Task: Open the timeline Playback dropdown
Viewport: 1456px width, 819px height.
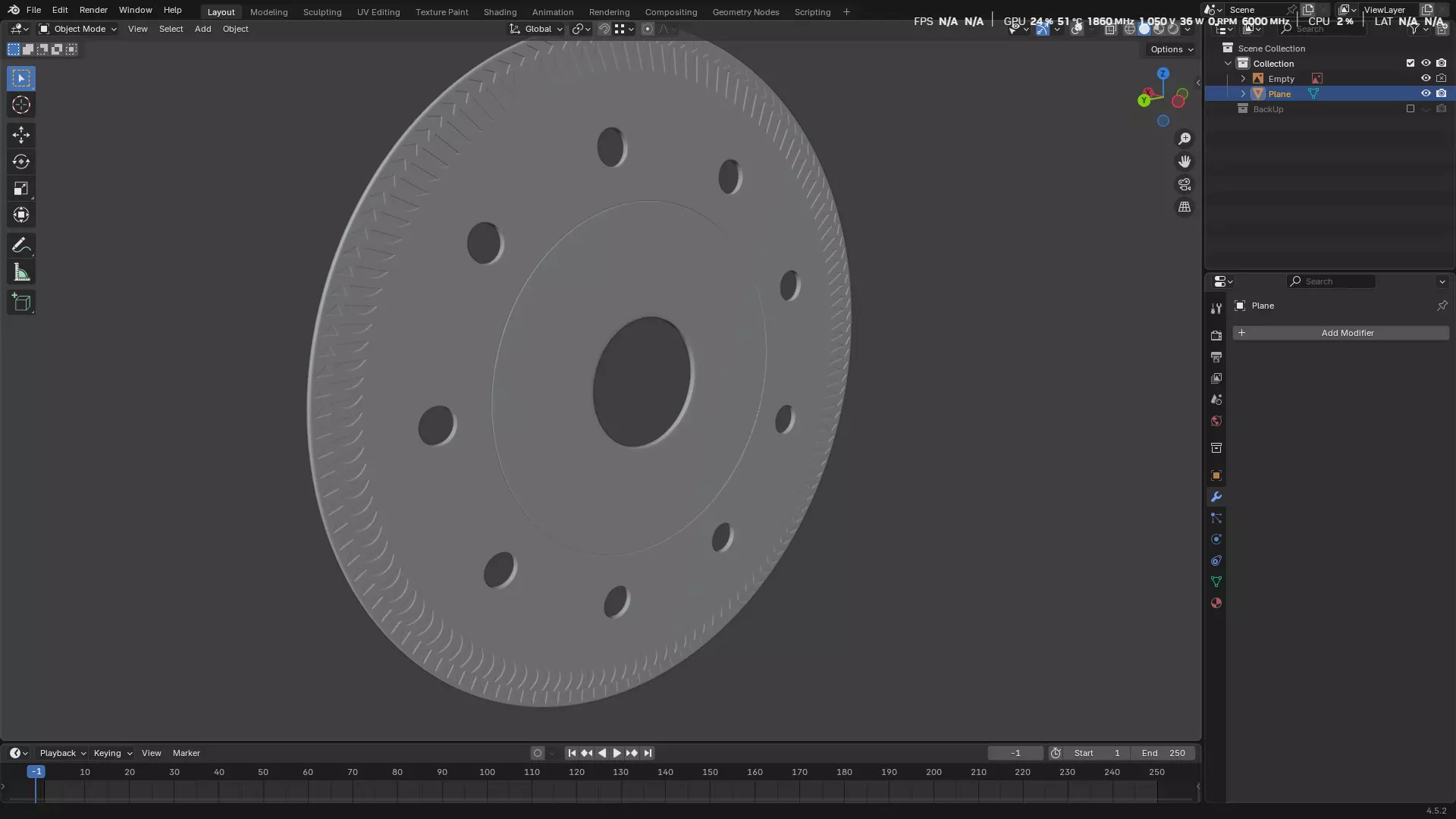Action: coord(62,753)
